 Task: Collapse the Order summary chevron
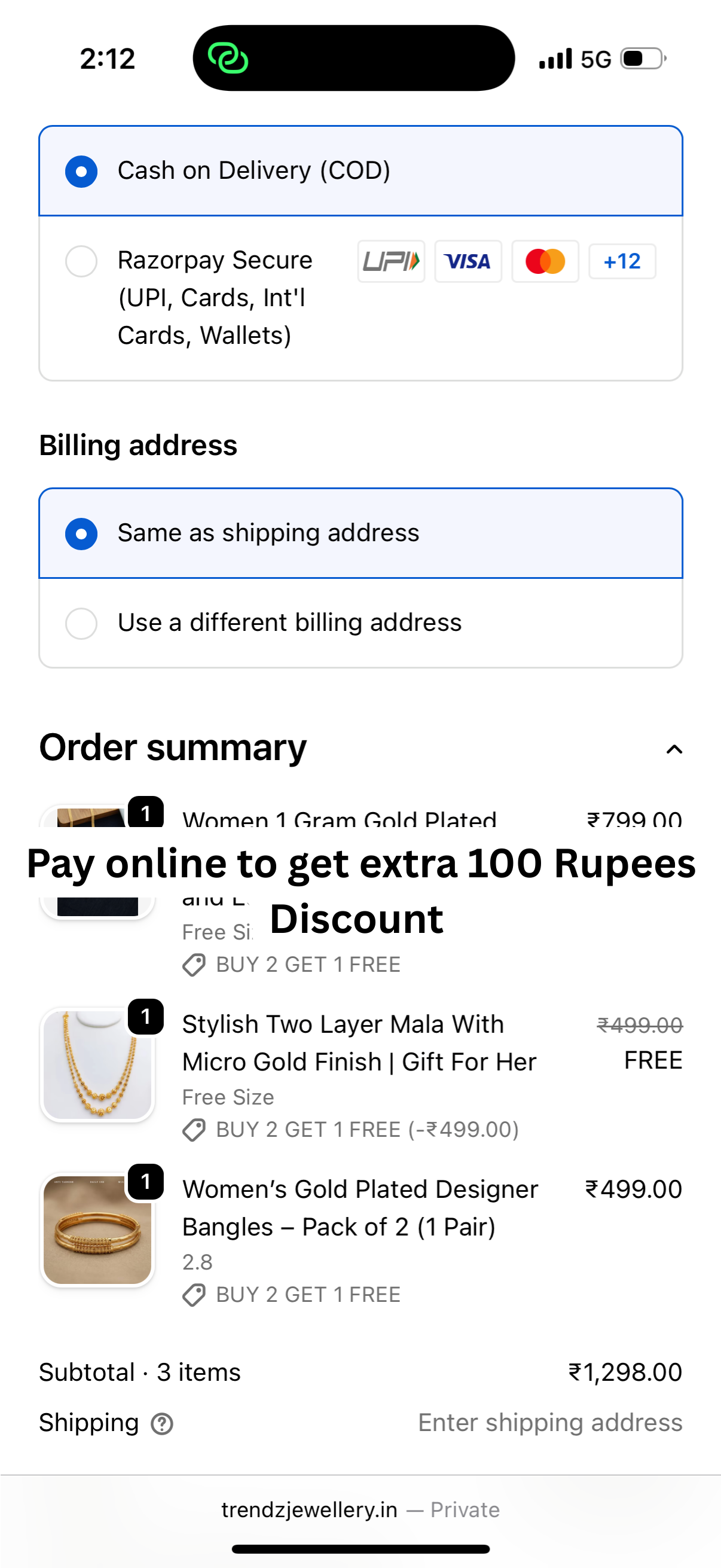674,749
